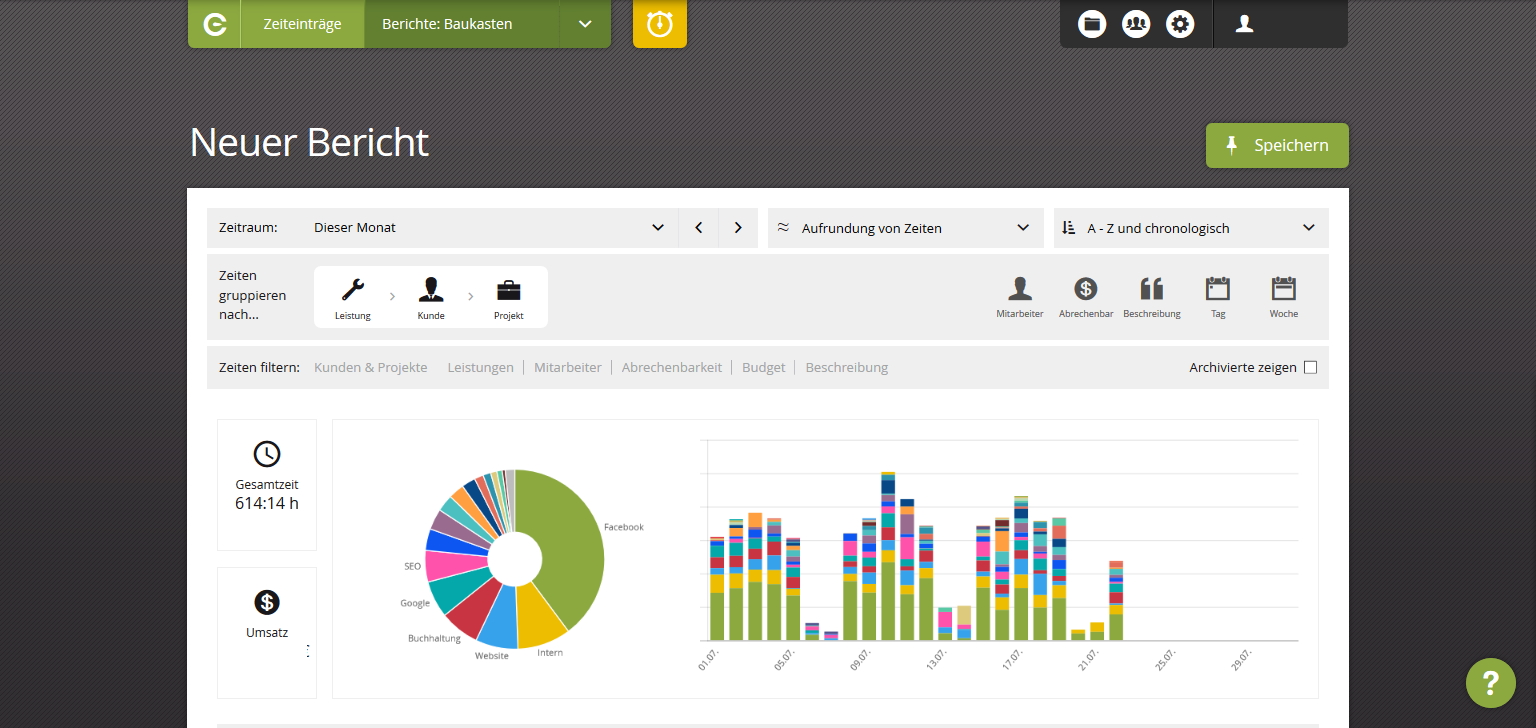Click the Umsatz dollar tile
Viewport: 1536px width, 728px height.
267,632
